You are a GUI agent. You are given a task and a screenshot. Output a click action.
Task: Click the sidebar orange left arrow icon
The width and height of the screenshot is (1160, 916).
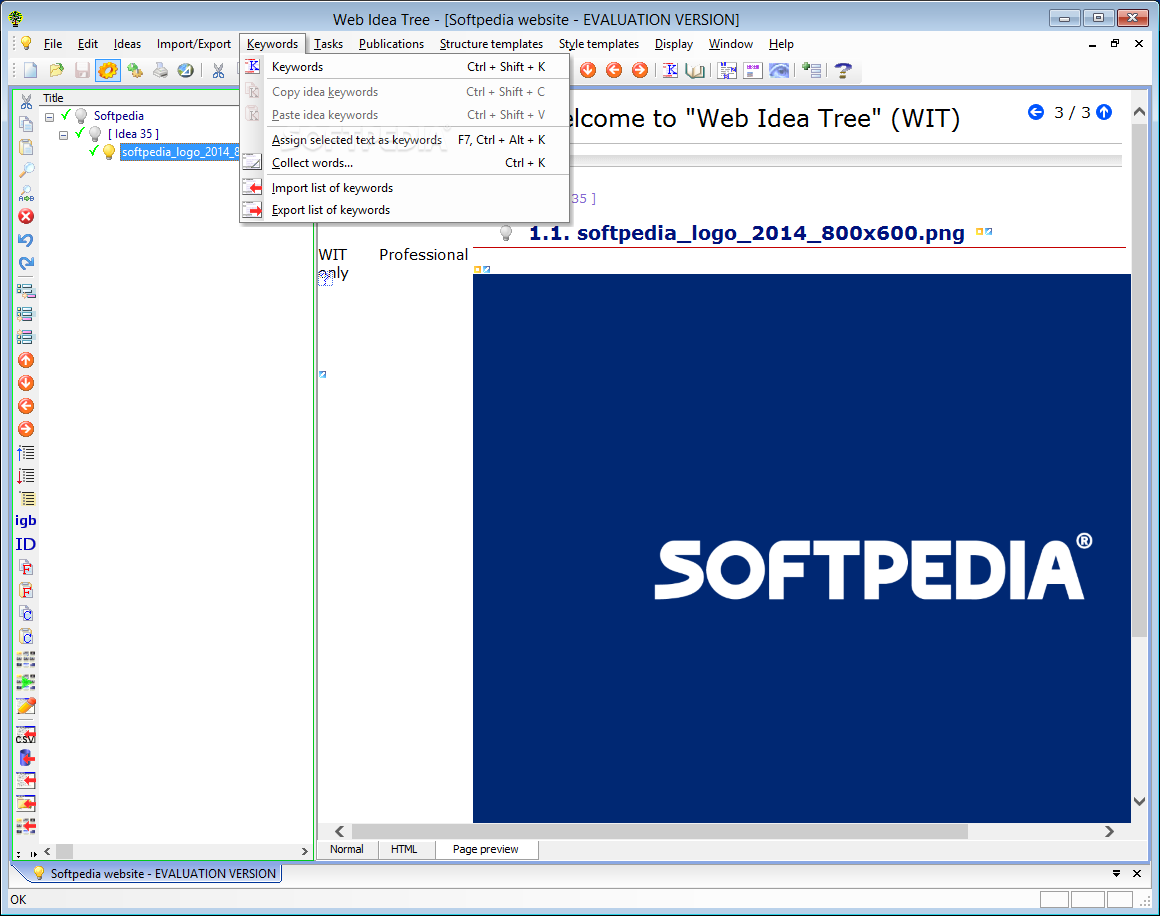(26, 406)
